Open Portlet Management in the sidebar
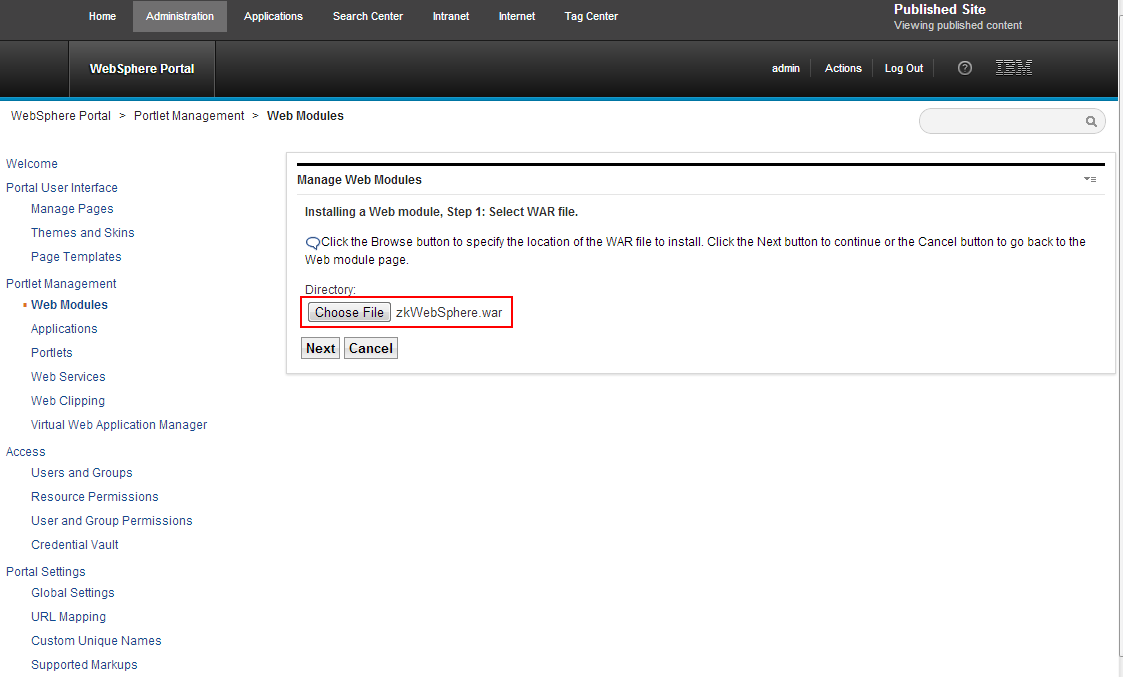Image resolution: width=1123 pixels, height=677 pixels. (61, 284)
